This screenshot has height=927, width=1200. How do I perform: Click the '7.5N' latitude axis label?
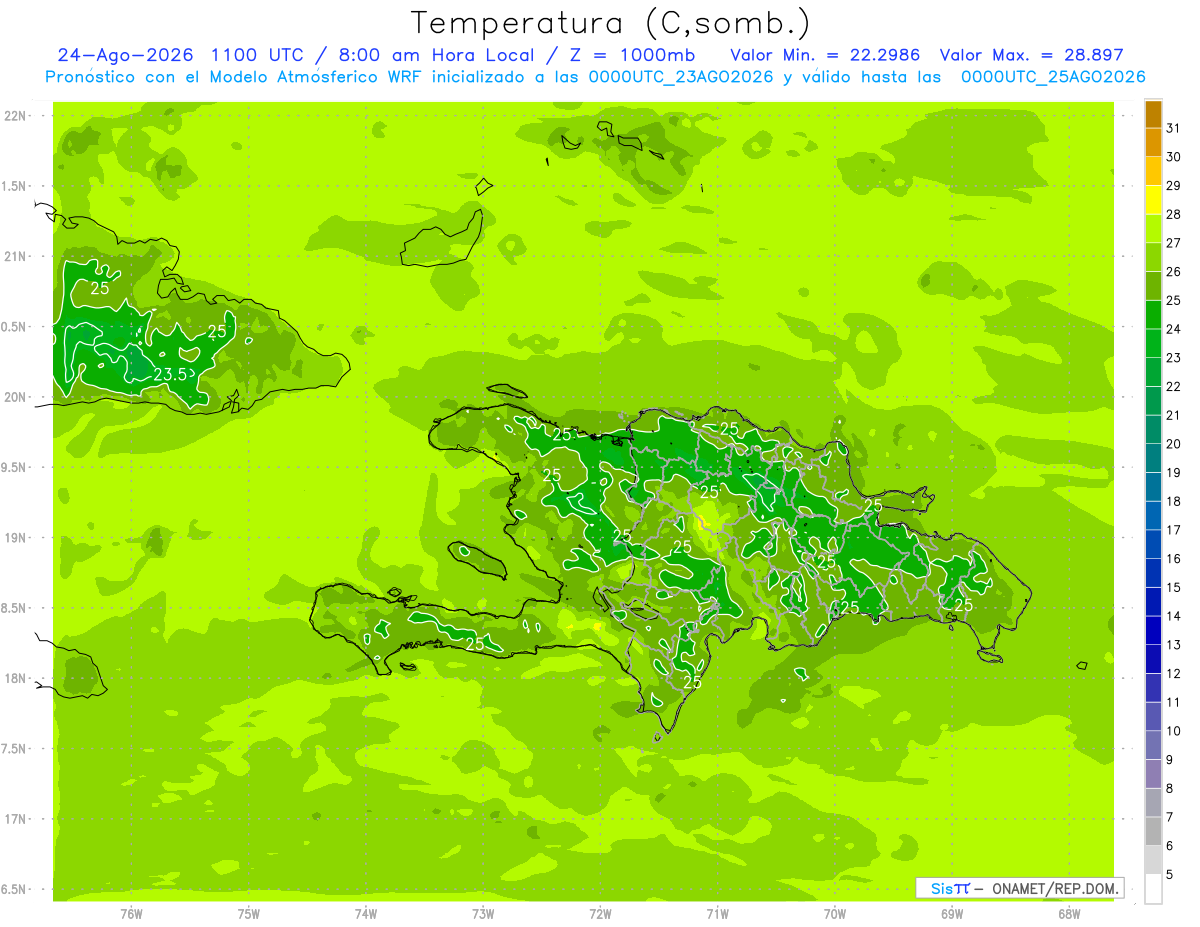pyautogui.click(x=14, y=749)
